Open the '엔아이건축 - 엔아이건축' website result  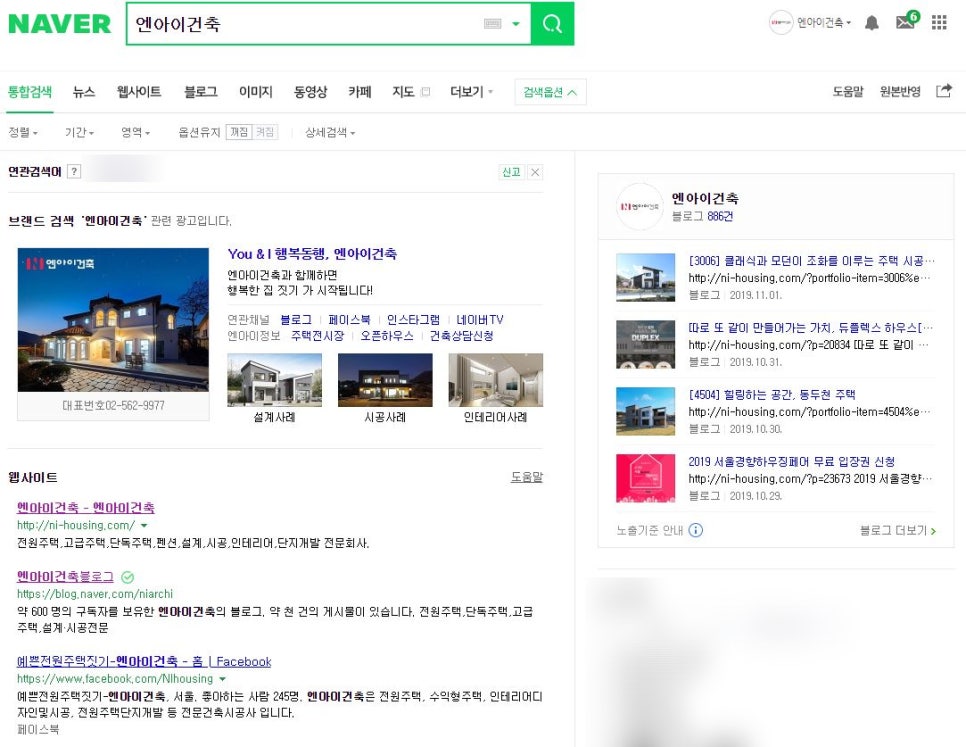[x=86, y=507]
